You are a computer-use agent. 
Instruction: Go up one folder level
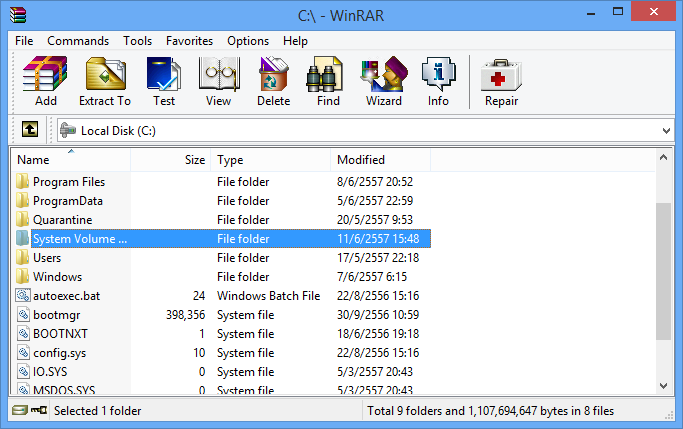pos(30,129)
